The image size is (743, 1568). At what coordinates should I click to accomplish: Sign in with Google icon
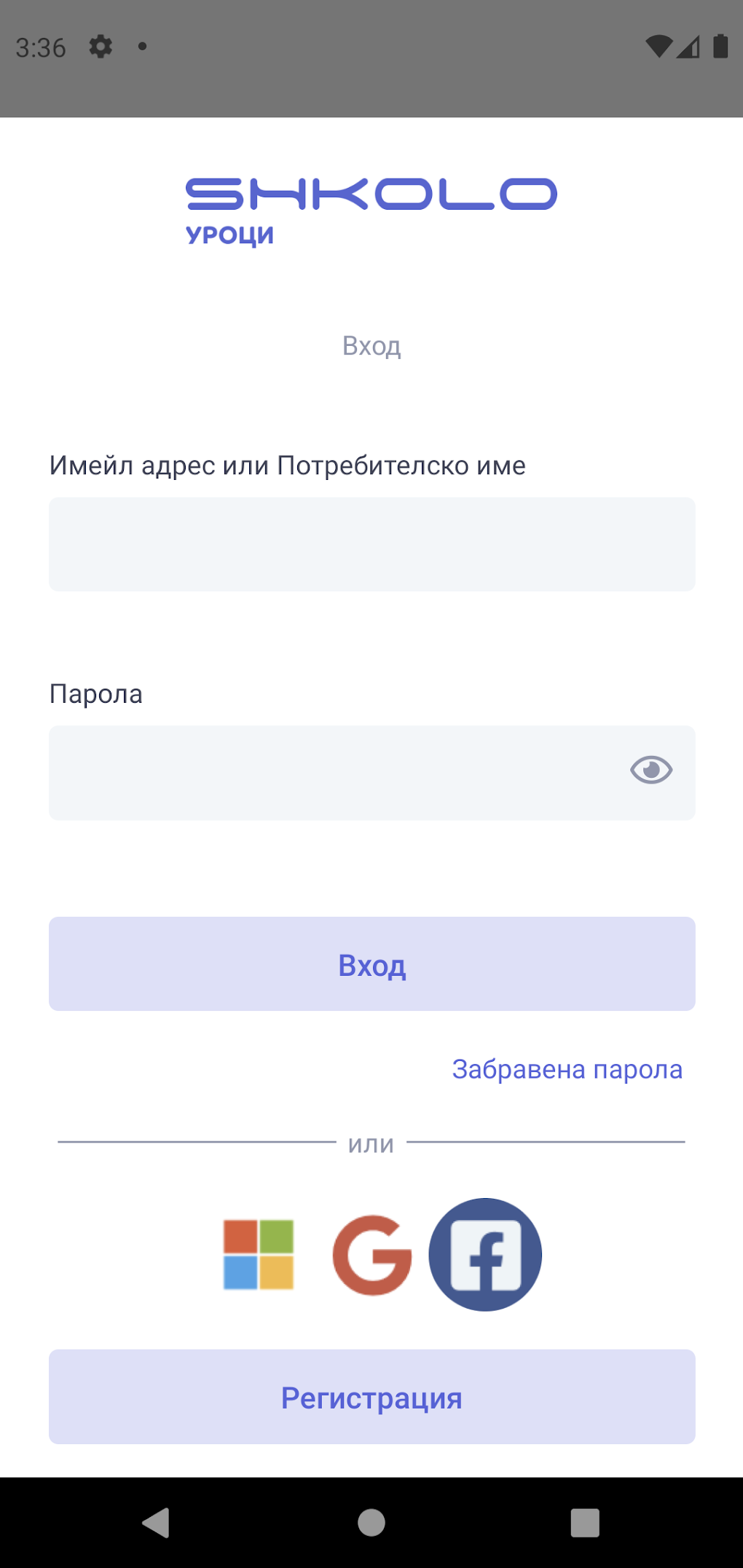[x=371, y=1254]
